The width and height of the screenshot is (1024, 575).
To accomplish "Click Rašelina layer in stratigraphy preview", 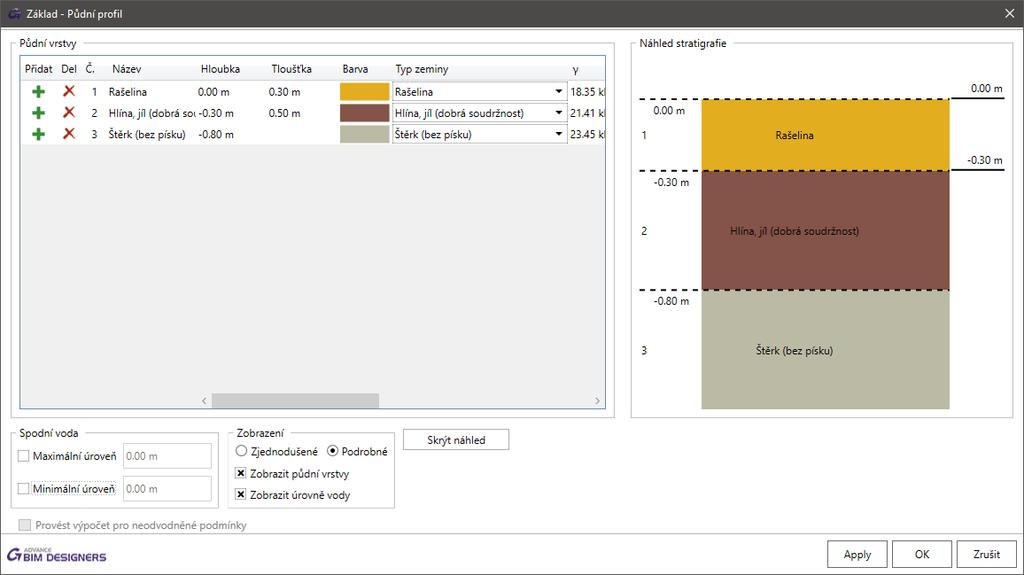I will coord(825,135).
